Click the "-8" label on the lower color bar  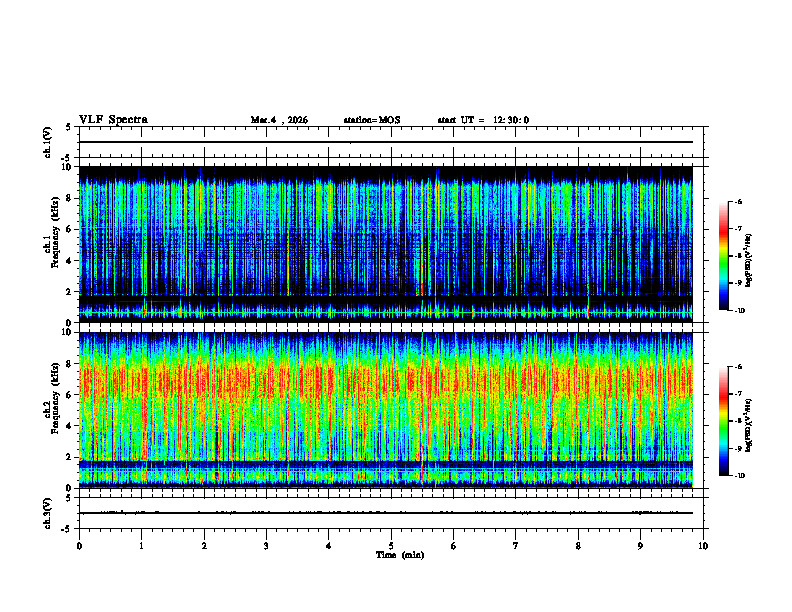click(738, 421)
